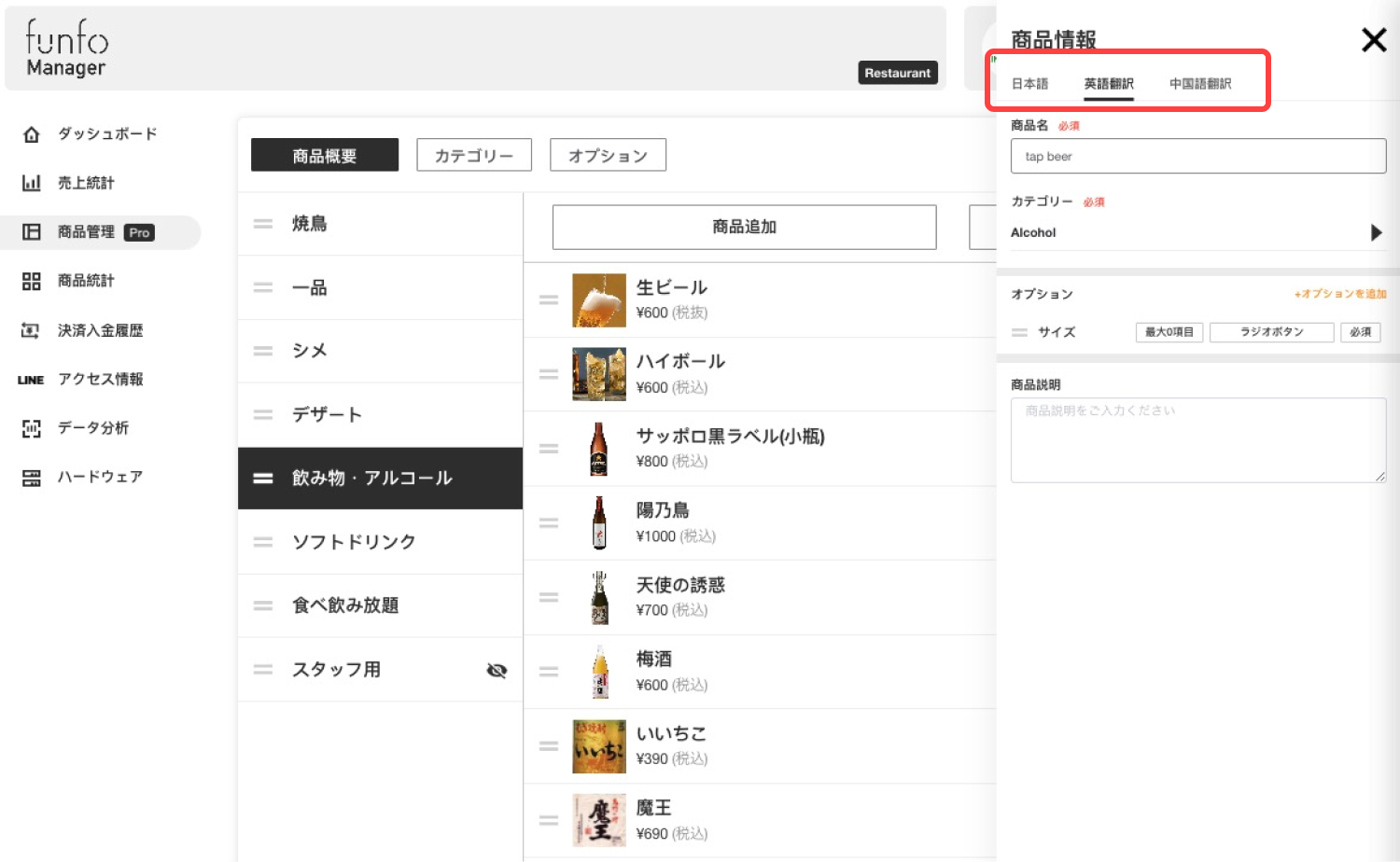Click drag handle beside サイズ option
Image resolution: width=1400 pixels, height=862 pixels.
pos(1019,332)
